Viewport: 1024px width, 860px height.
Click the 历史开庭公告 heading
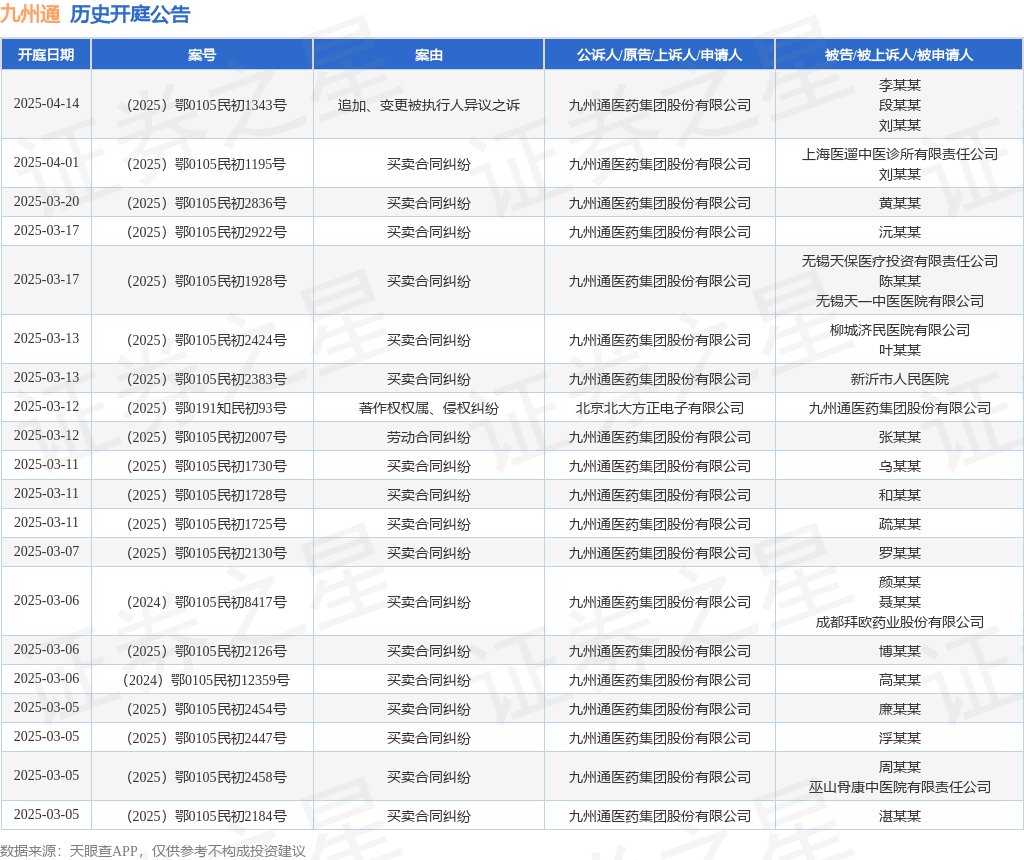(130, 14)
